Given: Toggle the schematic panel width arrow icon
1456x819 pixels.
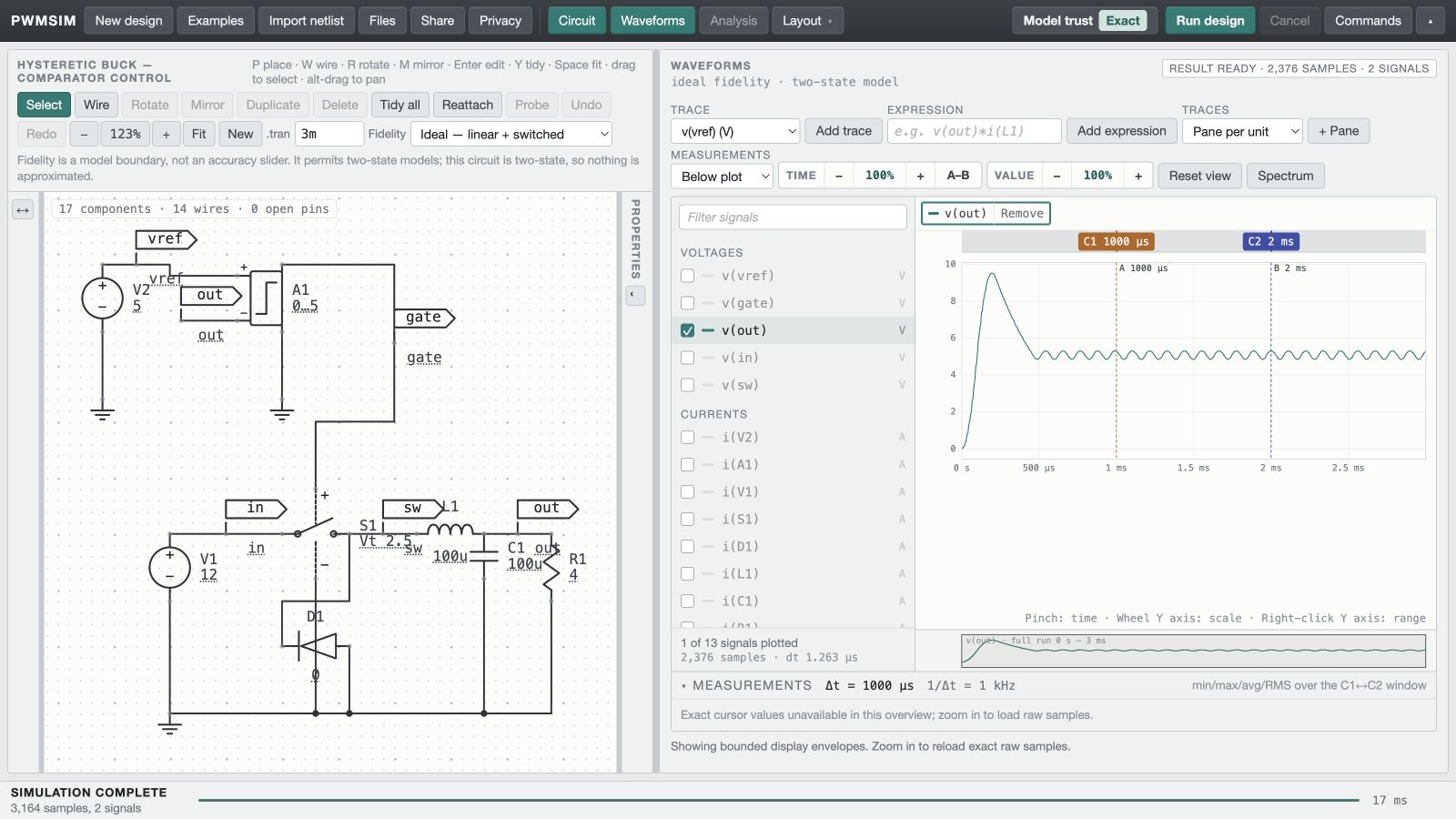Looking at the screenshot, I should click(x=23, y=210).
